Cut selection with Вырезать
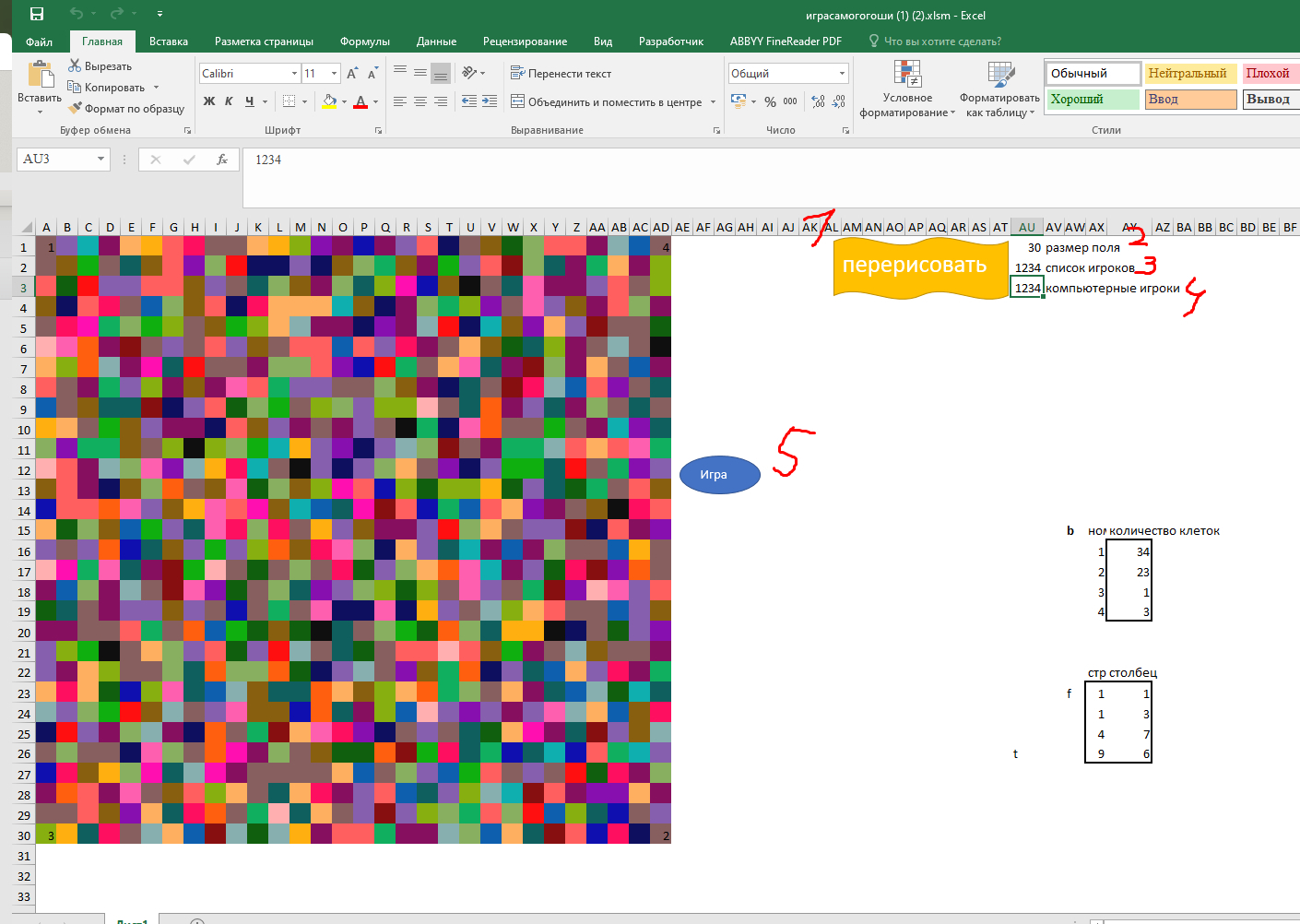Image resolution: width=1300 pixels, height=924 pixels. click(100, 66)
